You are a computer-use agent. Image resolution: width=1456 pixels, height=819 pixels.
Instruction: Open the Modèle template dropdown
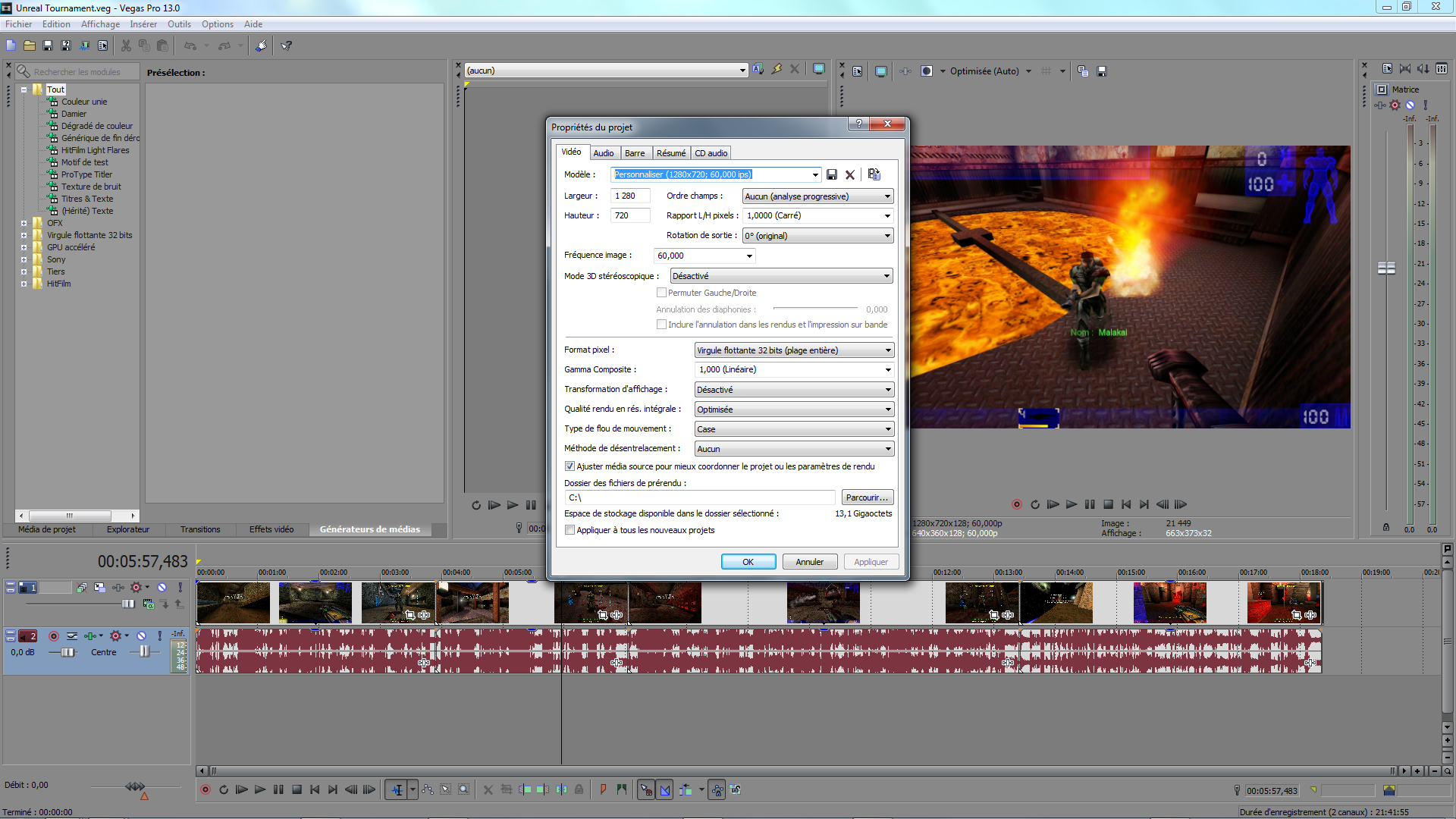(815, 174)
